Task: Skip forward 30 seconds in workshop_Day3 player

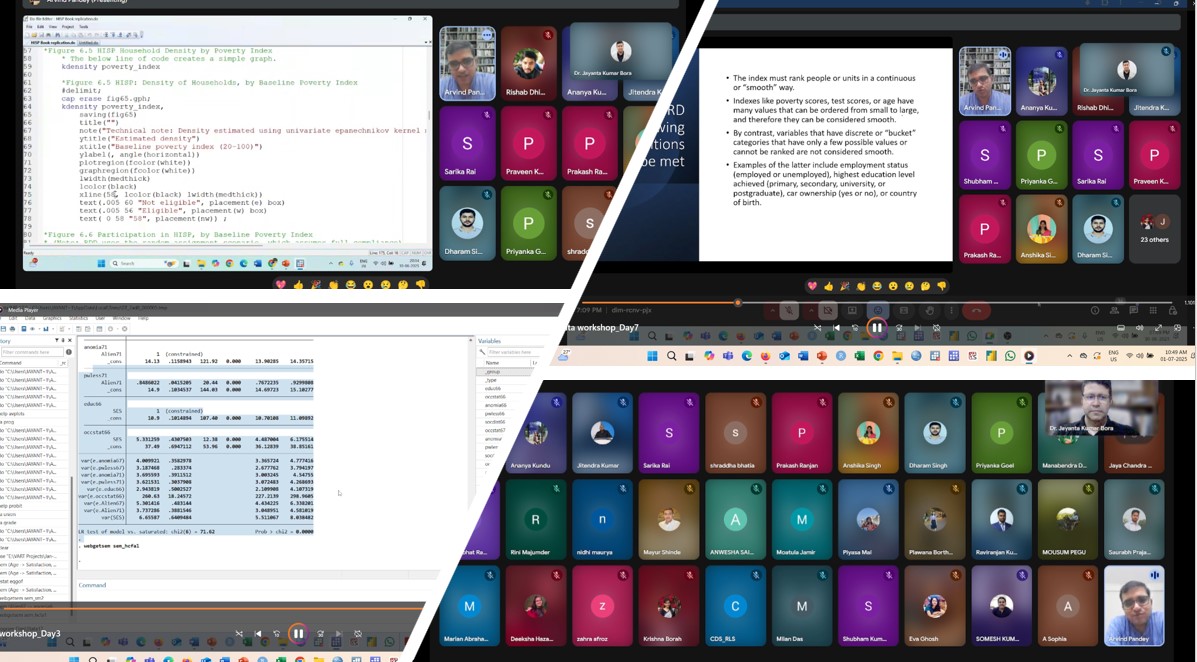Action: 321,634
